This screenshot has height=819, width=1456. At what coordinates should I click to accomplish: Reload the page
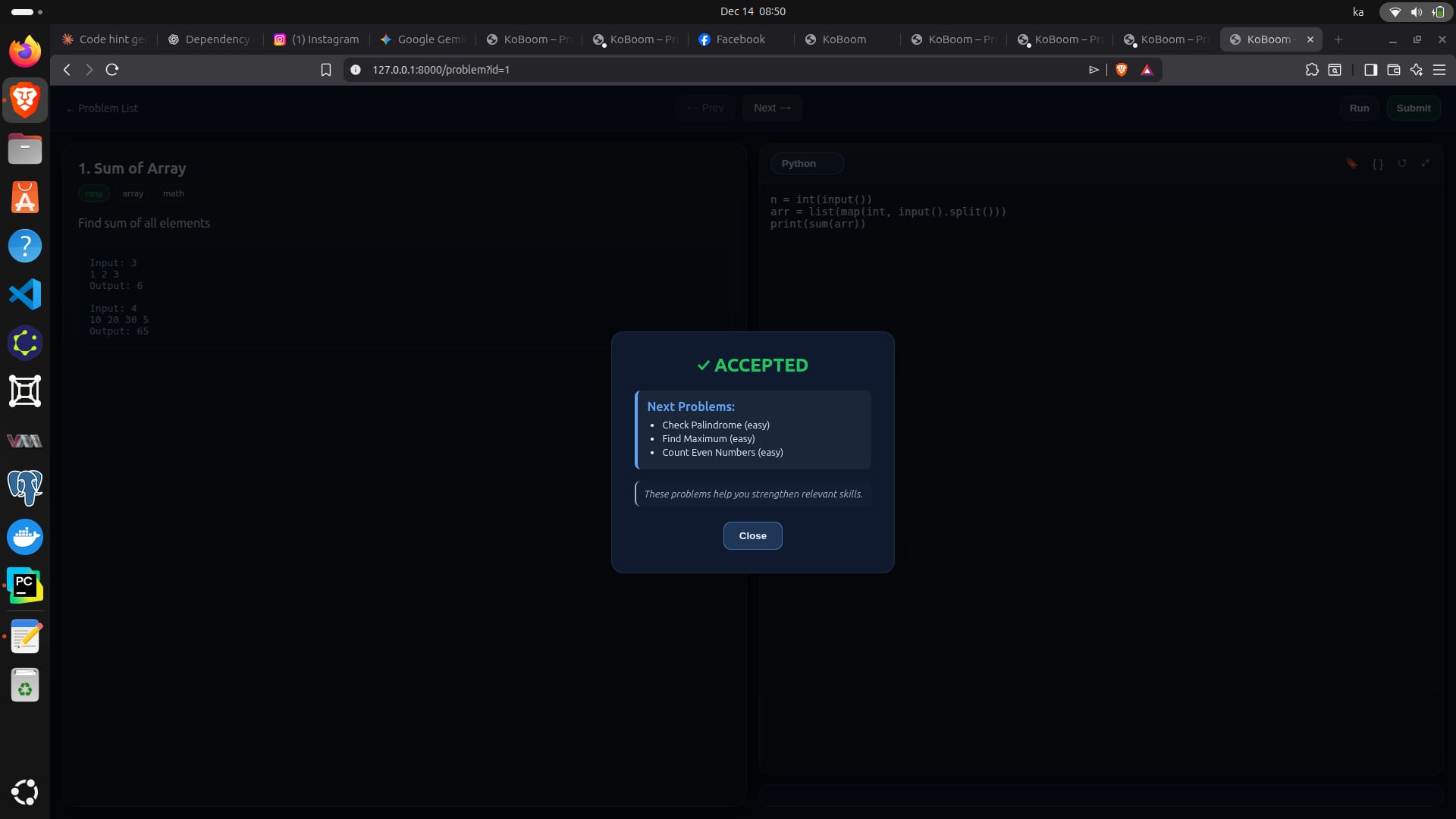tap(112, 70)
